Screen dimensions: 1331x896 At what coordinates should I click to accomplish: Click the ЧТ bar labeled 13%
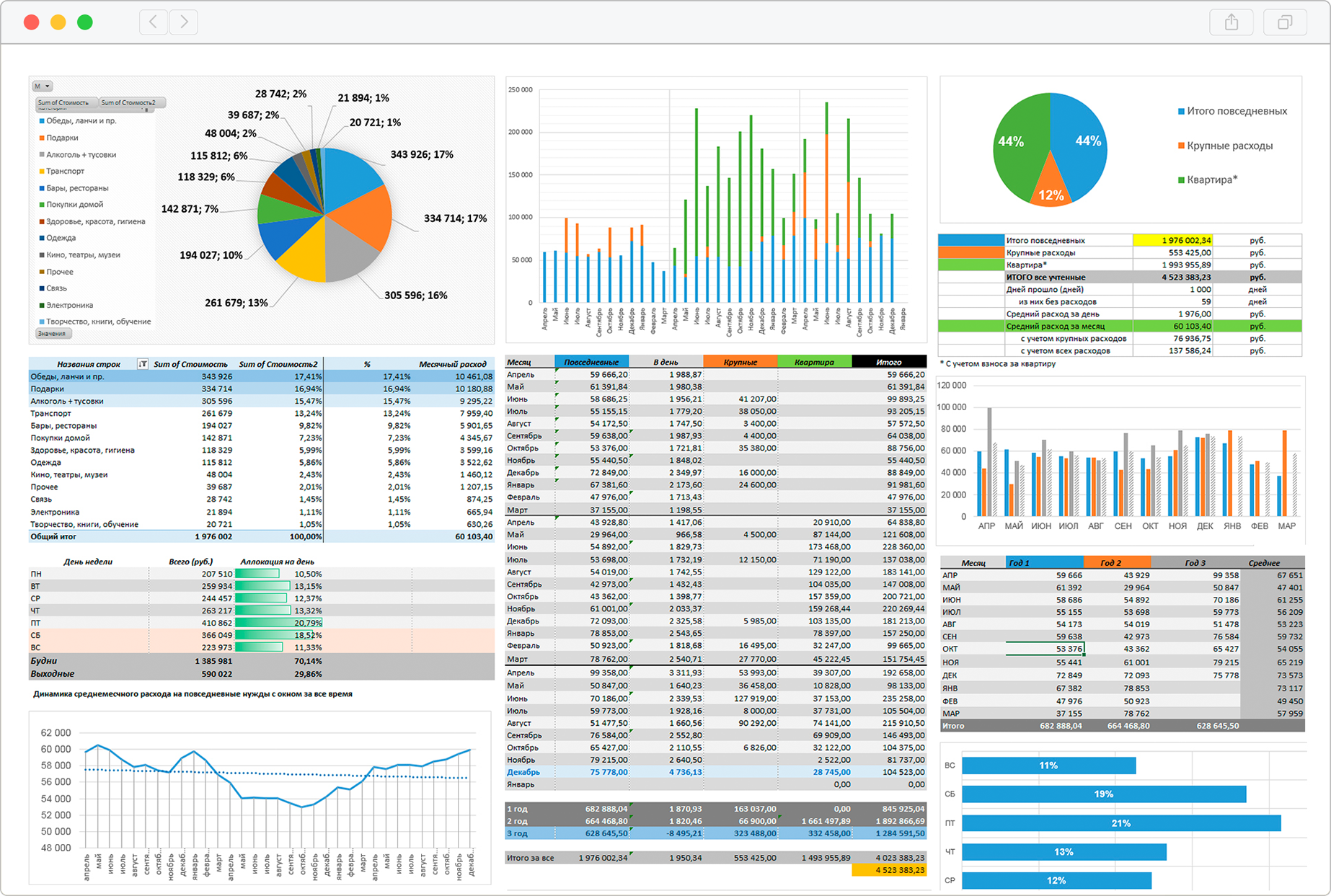tap(1064, 852)
